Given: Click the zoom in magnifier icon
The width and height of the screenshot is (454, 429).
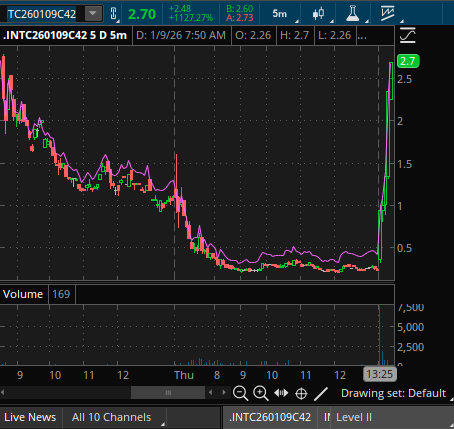Looking at the screenshot, I should click(261, 393).
